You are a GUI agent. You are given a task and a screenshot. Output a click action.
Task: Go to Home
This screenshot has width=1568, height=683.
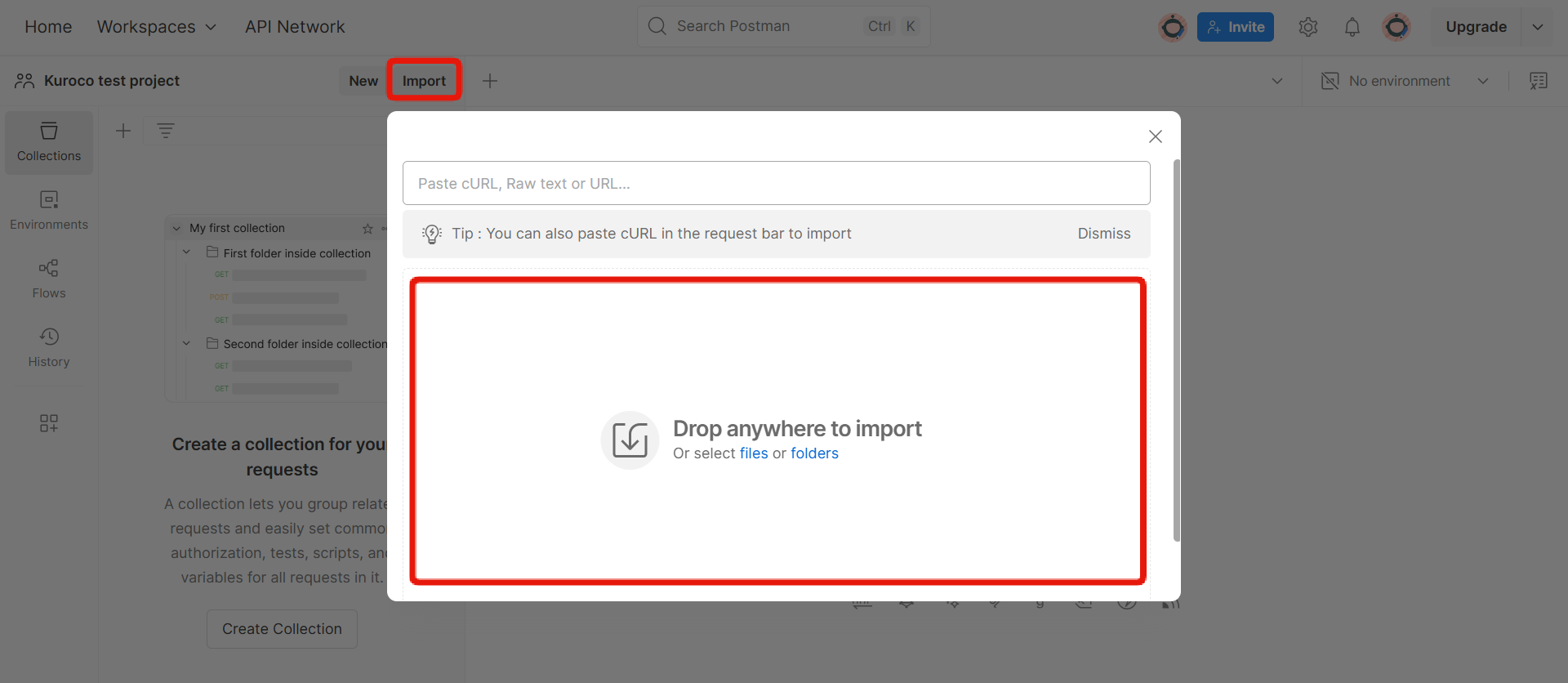point(48,27)
